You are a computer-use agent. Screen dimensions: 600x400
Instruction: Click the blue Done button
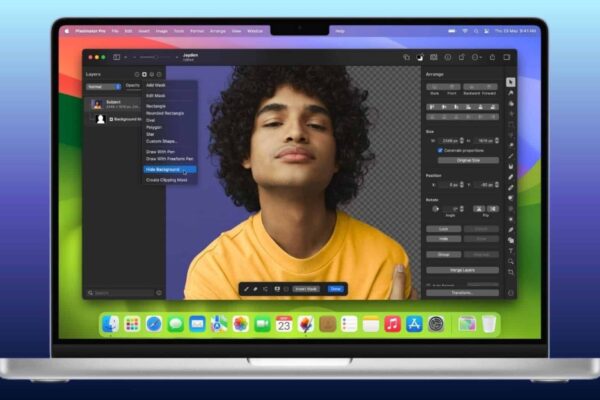[336, 289]
